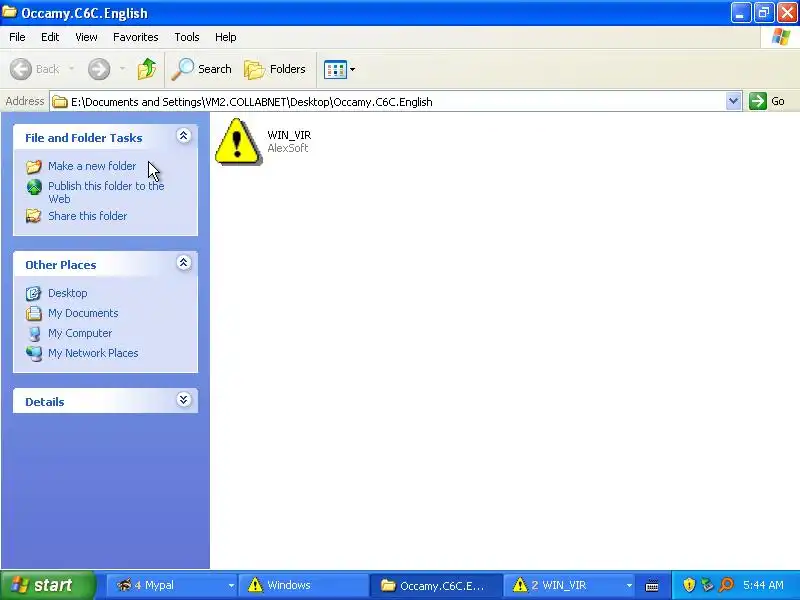
Task: Click the green Up folder arrow
Action: [x=147, y=69]
